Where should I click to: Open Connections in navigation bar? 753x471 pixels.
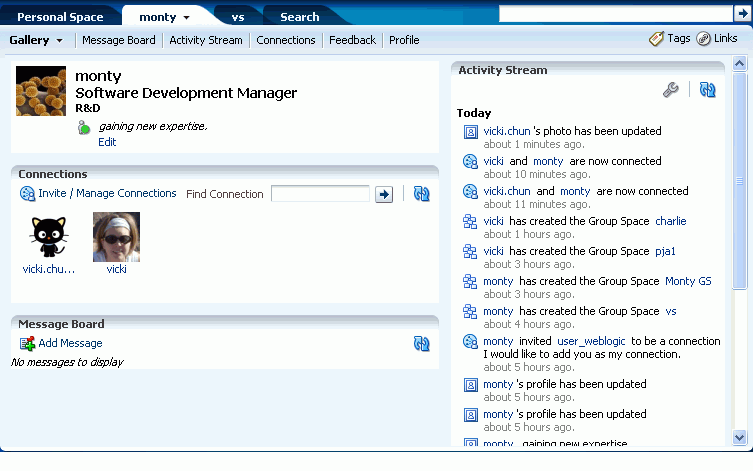(x=286, y=40)
